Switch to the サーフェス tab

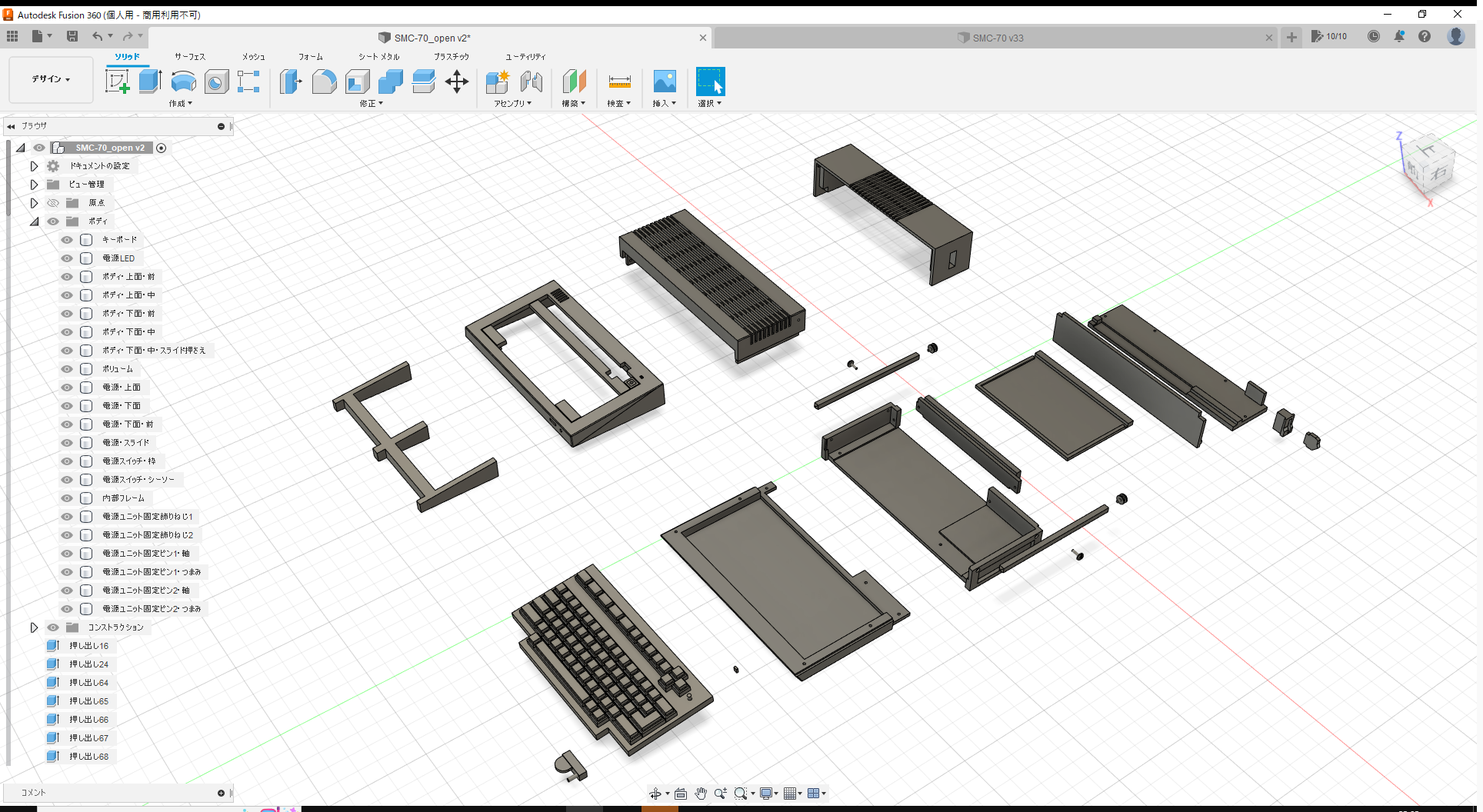click(x=189, y=56)
